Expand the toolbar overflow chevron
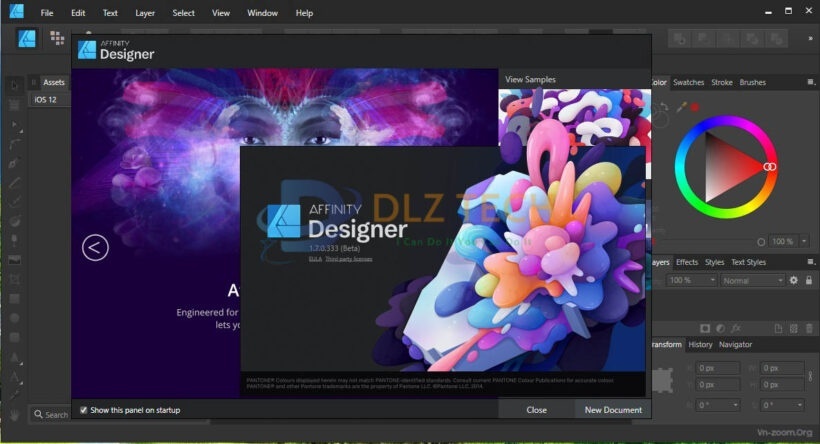This screenshot has height=444, width=820. (809, 39)
